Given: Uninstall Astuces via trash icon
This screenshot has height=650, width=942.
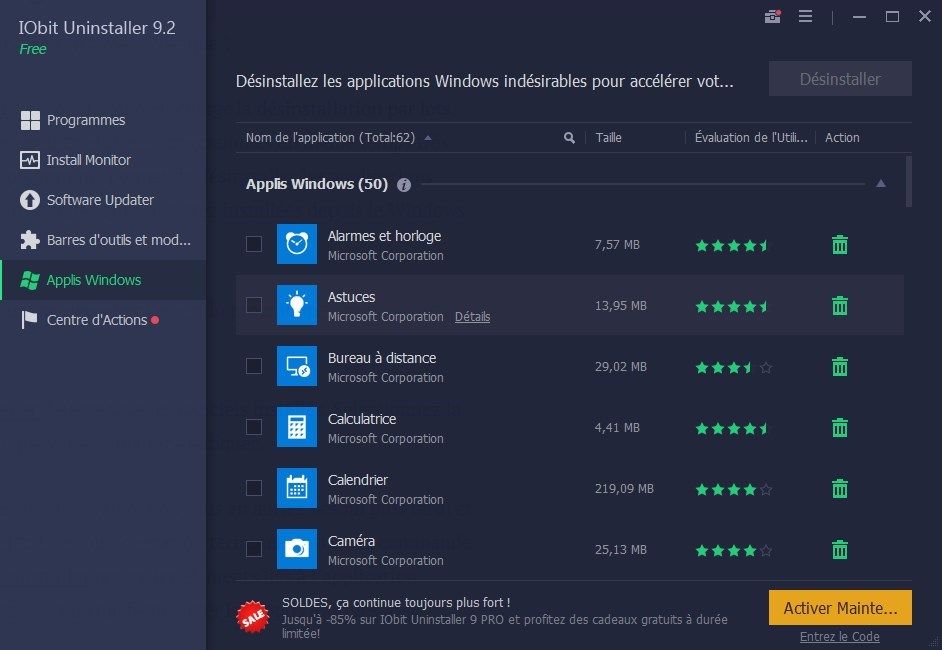Looking at the screenshot, I should (x=840, y=306).
